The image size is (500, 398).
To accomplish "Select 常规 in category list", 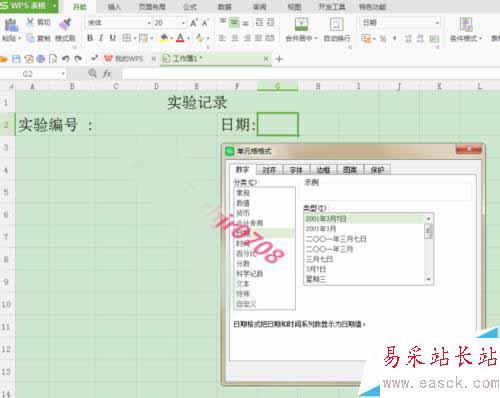I will click(264, 193).
